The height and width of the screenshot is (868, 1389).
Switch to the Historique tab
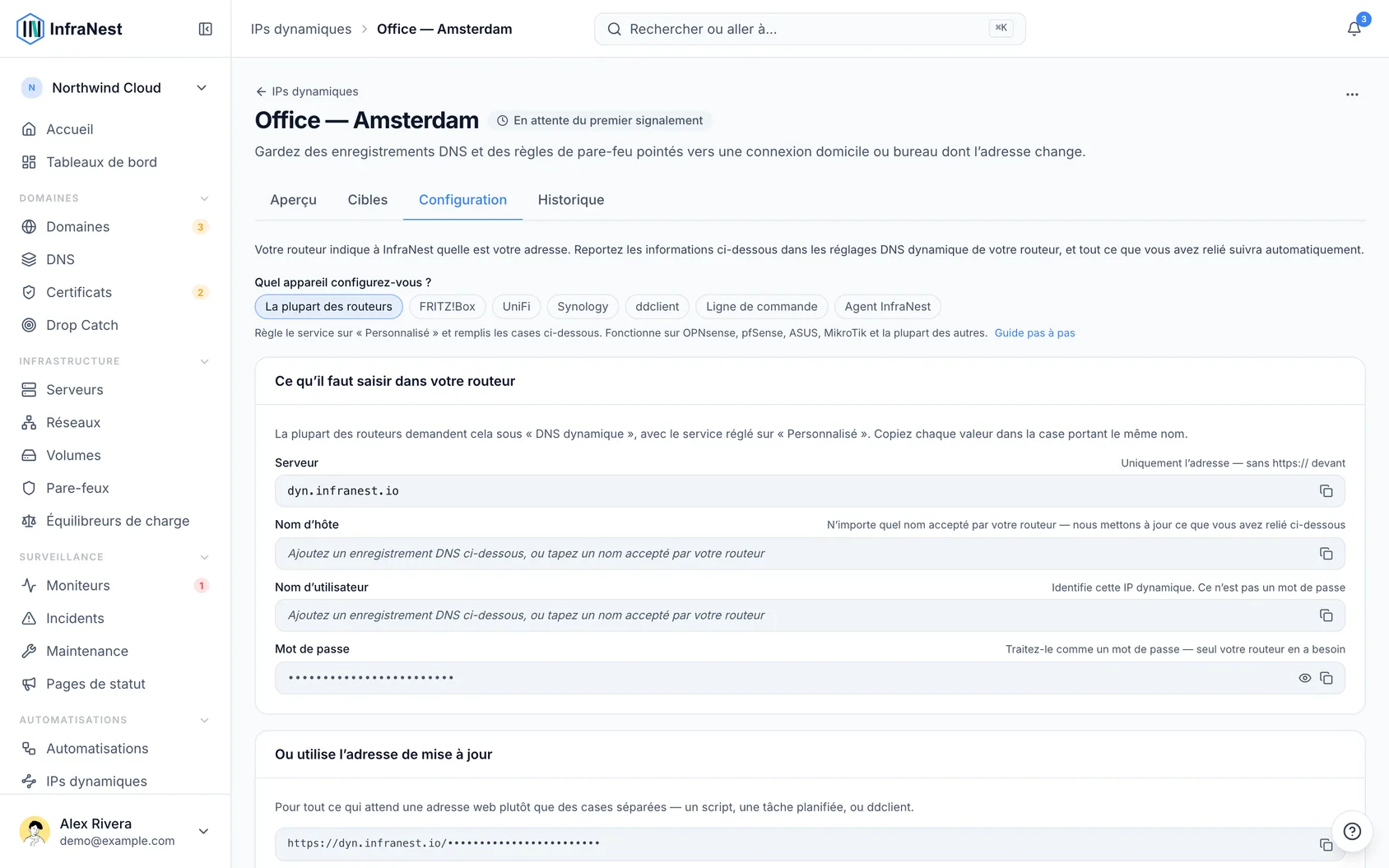pyautogui.click(x=571, y=200)
